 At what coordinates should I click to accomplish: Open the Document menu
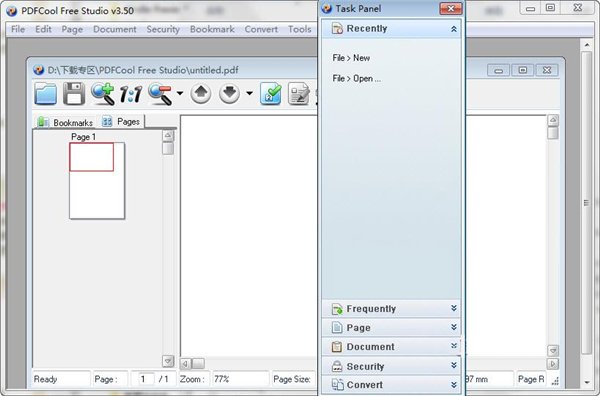[114, 29]
